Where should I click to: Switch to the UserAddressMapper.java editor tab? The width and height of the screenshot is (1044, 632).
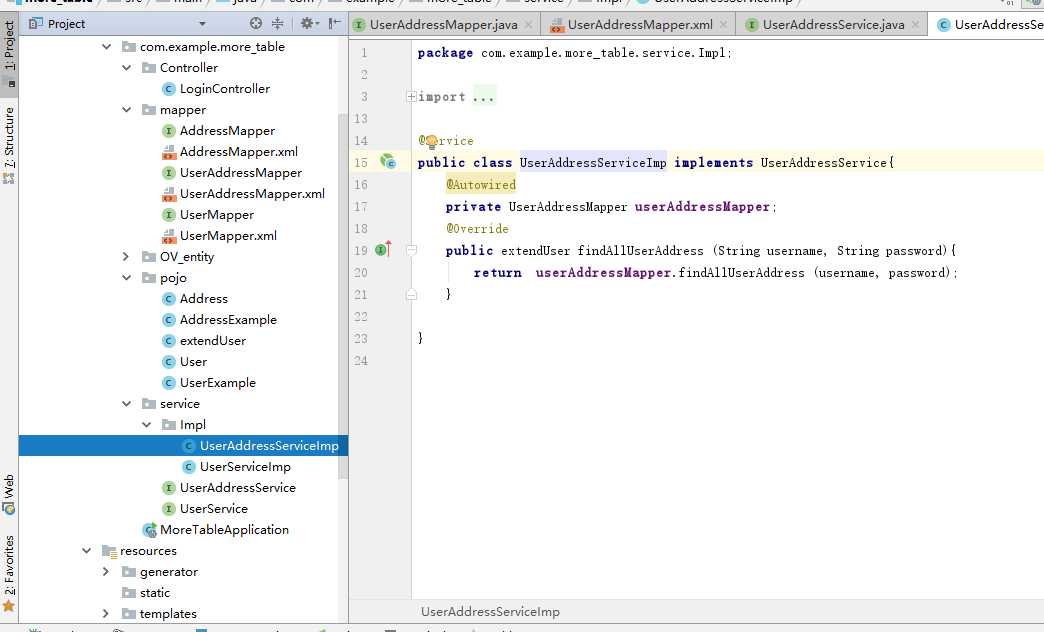[x=443, y=25]
